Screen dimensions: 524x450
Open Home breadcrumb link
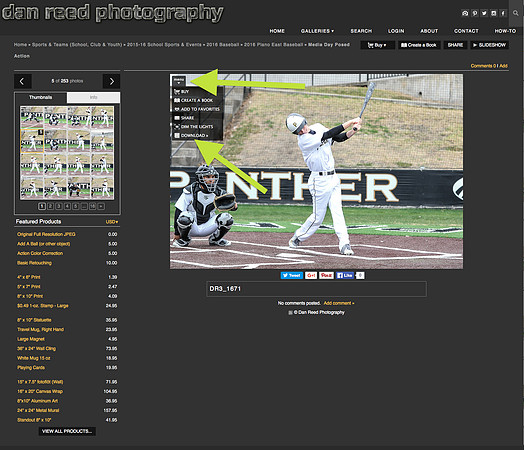point(20,44)
